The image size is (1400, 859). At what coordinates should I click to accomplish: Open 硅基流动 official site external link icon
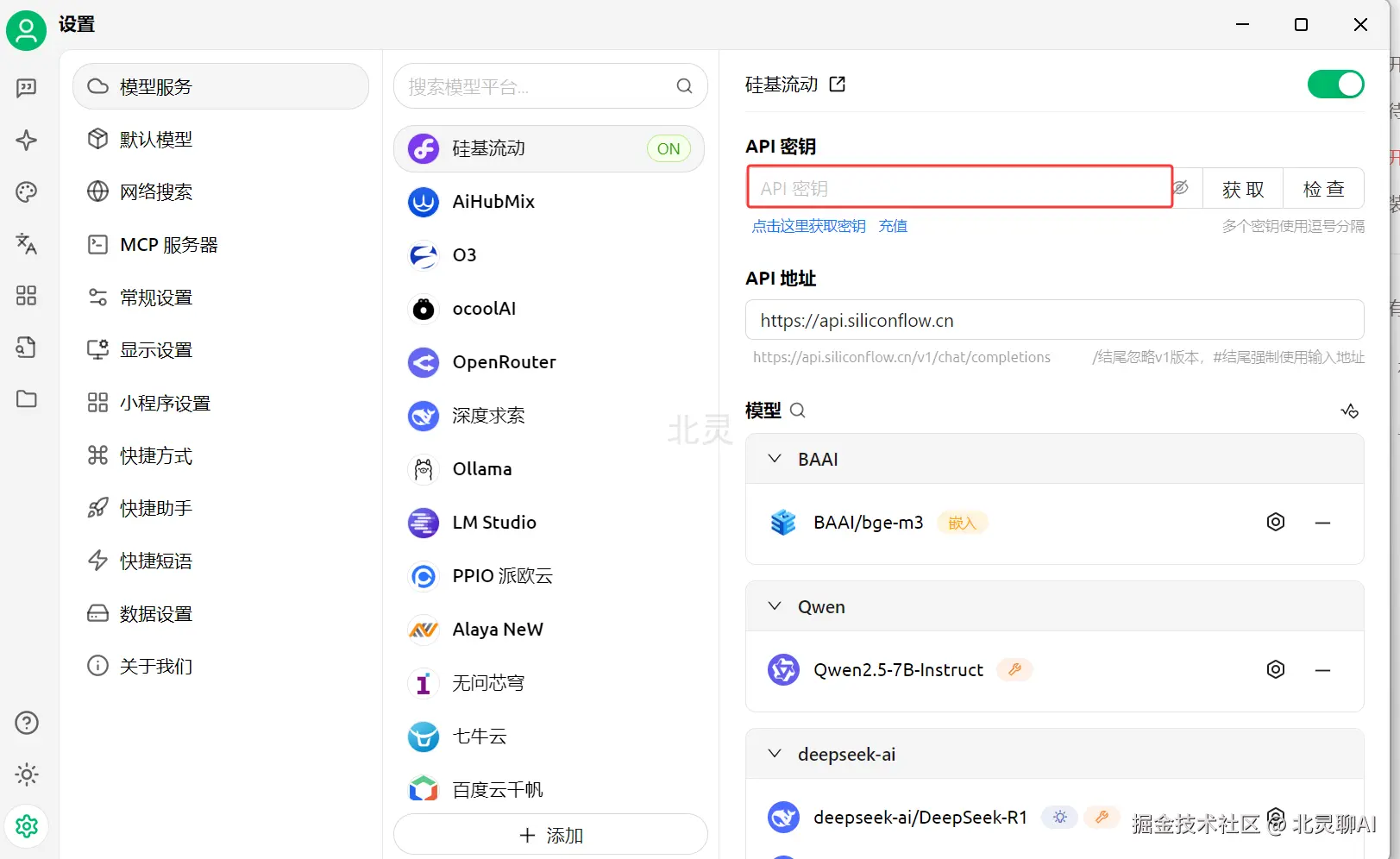tap(837, 85)
